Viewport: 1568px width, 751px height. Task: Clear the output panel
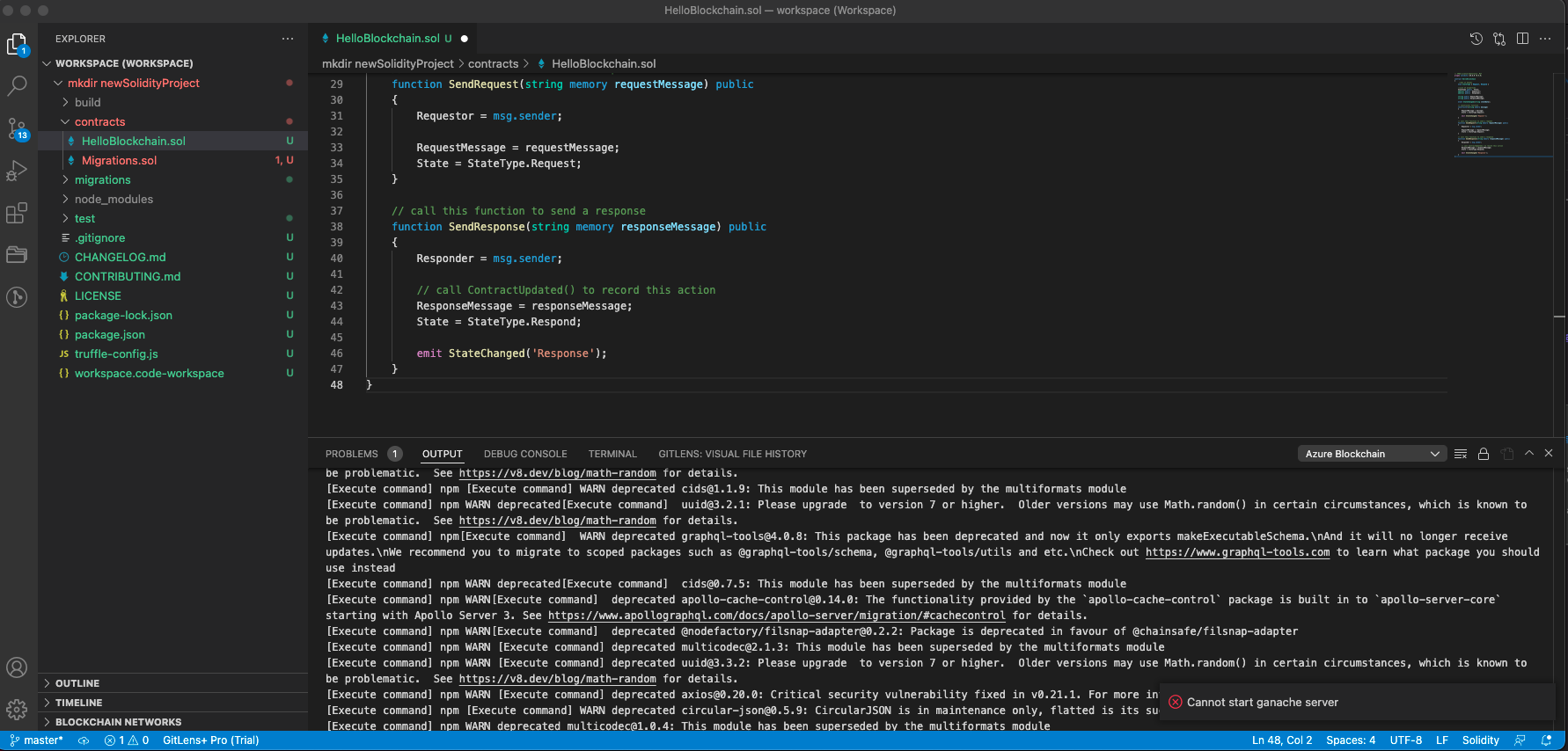1461,454
